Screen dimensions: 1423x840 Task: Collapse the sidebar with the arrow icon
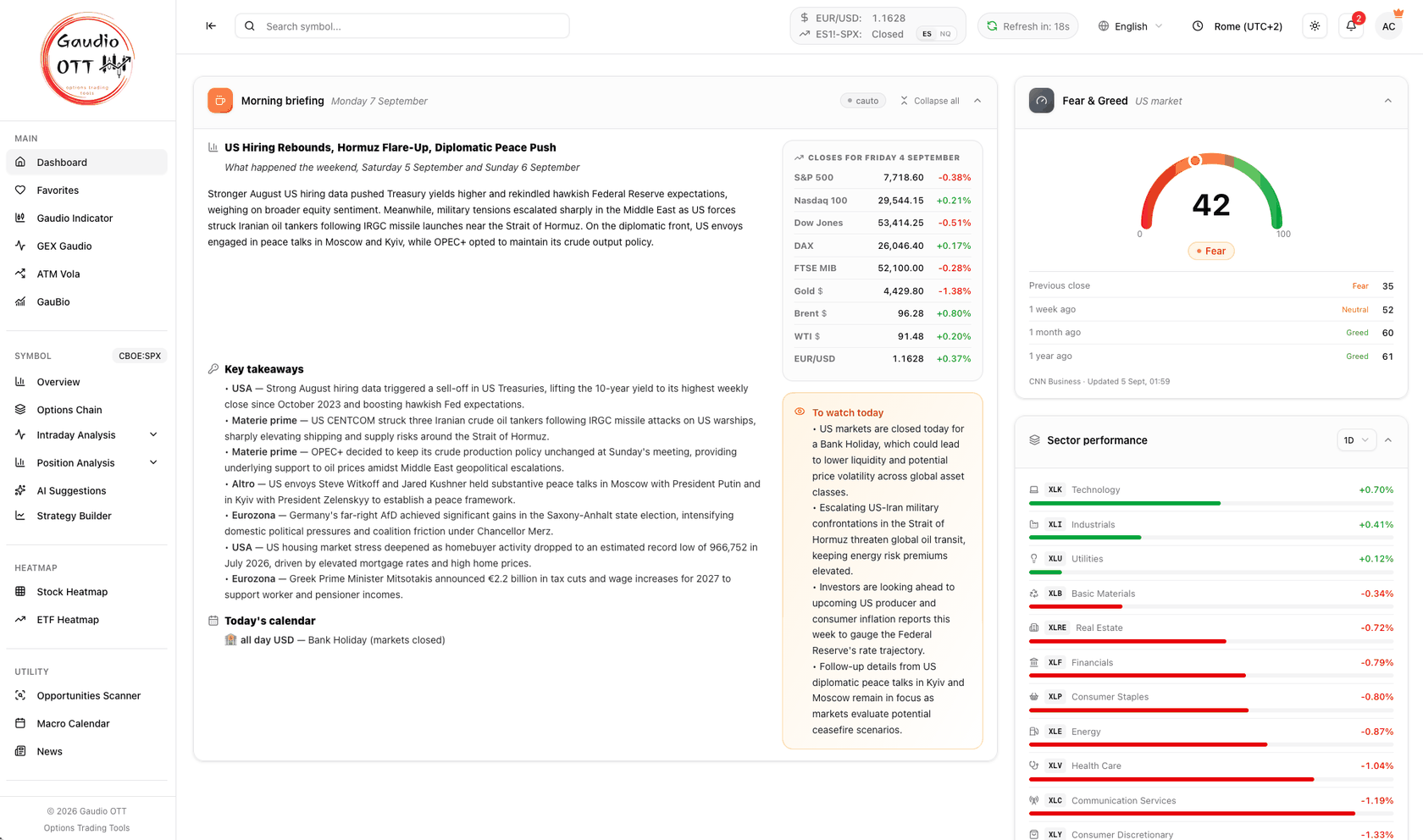tap(211, 26)
